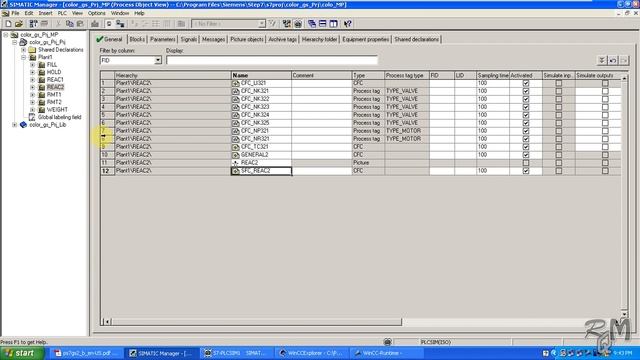The height and width of the screenshot is (360, 640).
Task: Click the Paste toolbar icon
Action: click(x=80, y=24)
